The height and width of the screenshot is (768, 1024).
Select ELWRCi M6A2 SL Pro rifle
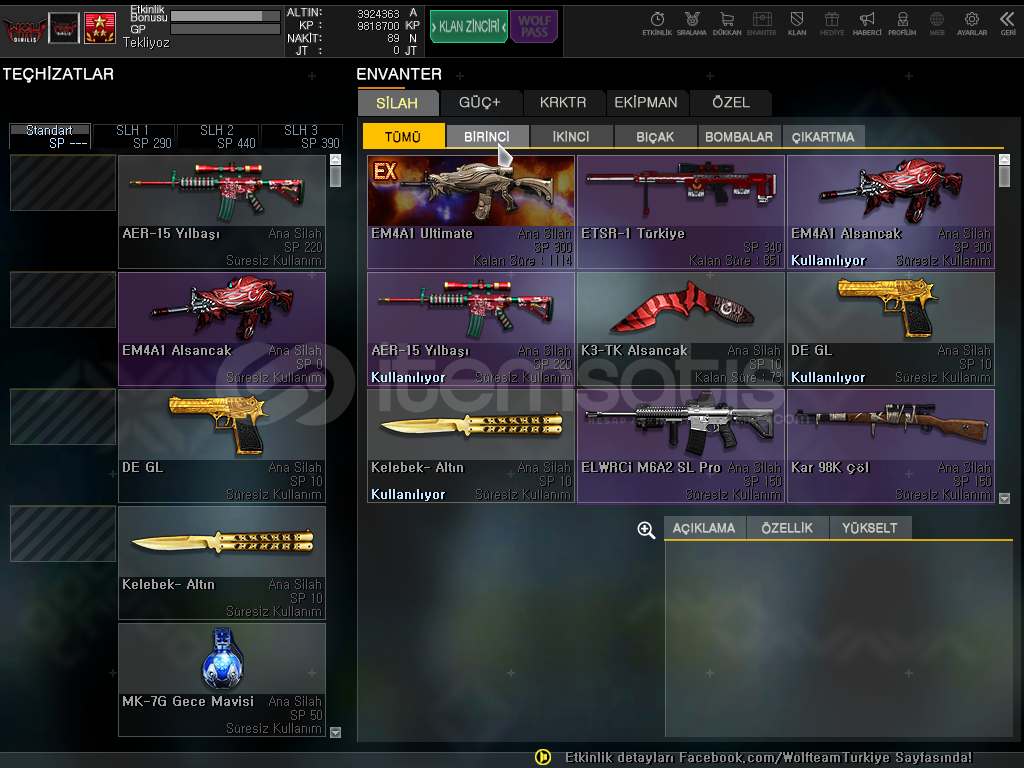click(x=681, y=445)
